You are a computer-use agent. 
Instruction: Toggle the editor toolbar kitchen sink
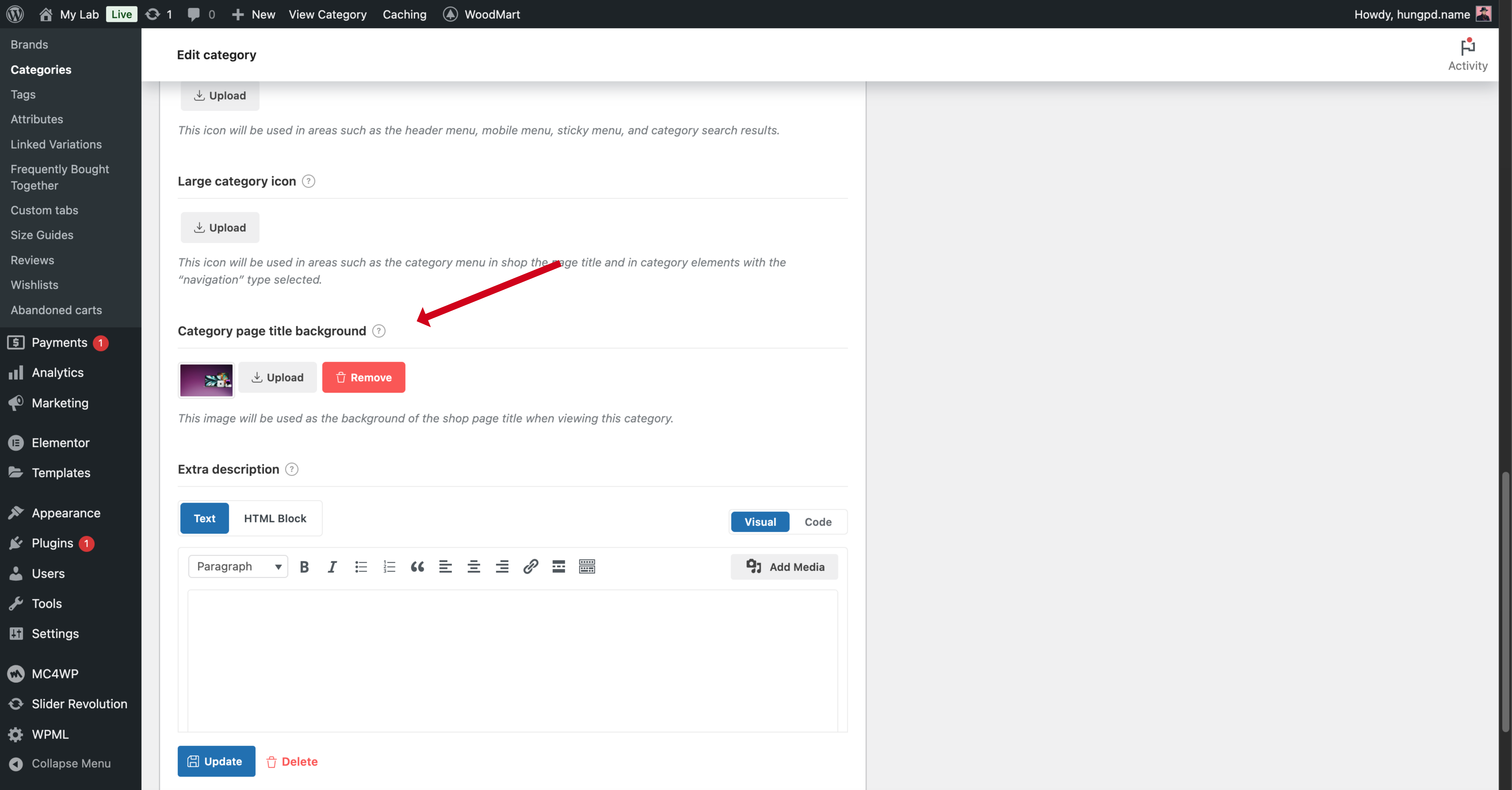coord(587,567)
